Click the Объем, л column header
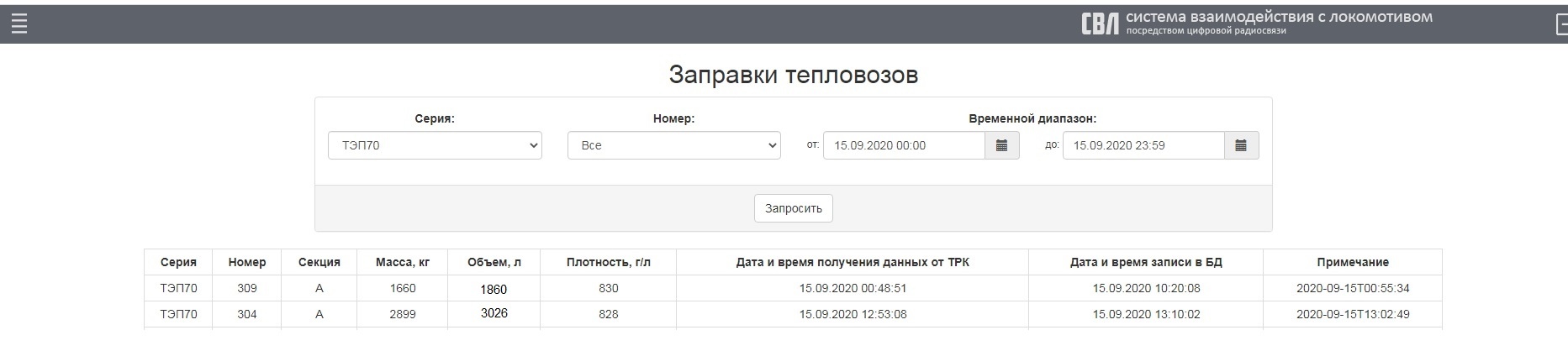Image resolution: width=1568 pixels, height=351 pixels. tap(494, 262)
